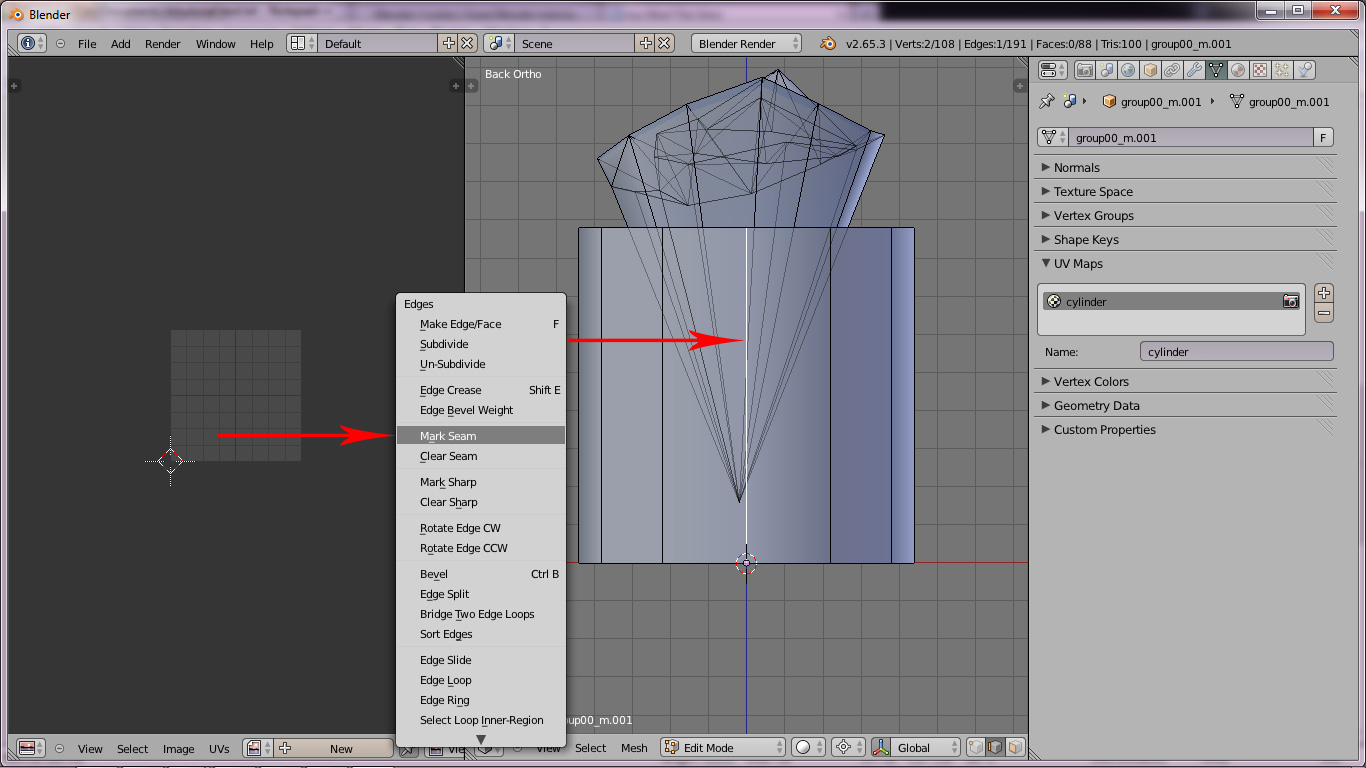The height and width of the screenshot is (768, 1366).
Task: Open the File menu
Action: coord(87,44)
